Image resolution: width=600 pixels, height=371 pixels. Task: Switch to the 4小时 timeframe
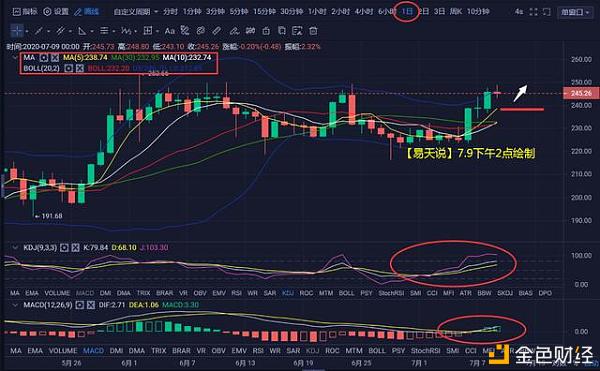[x=364, y=12]
